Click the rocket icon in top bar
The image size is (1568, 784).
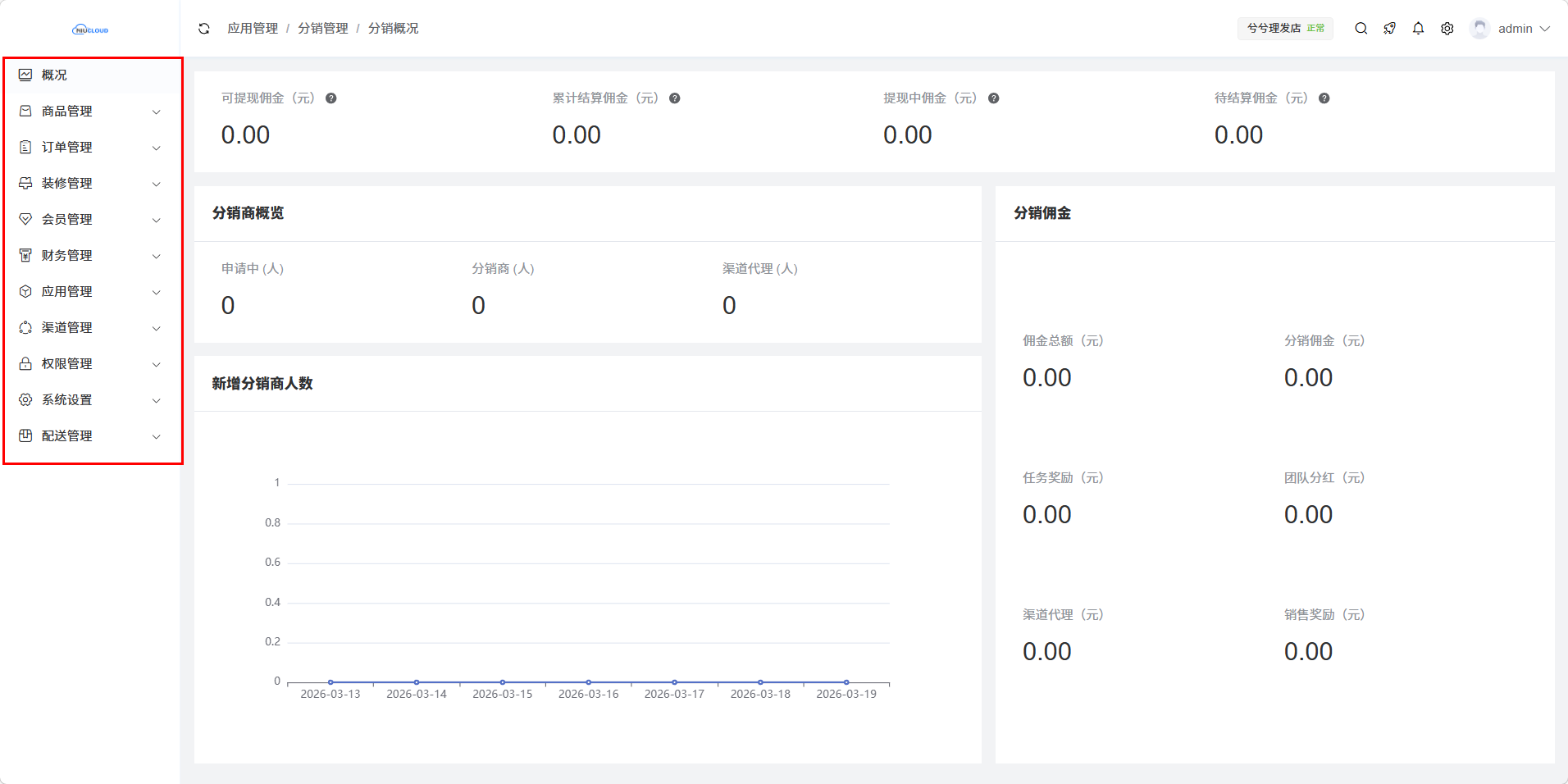(1389, 29)
